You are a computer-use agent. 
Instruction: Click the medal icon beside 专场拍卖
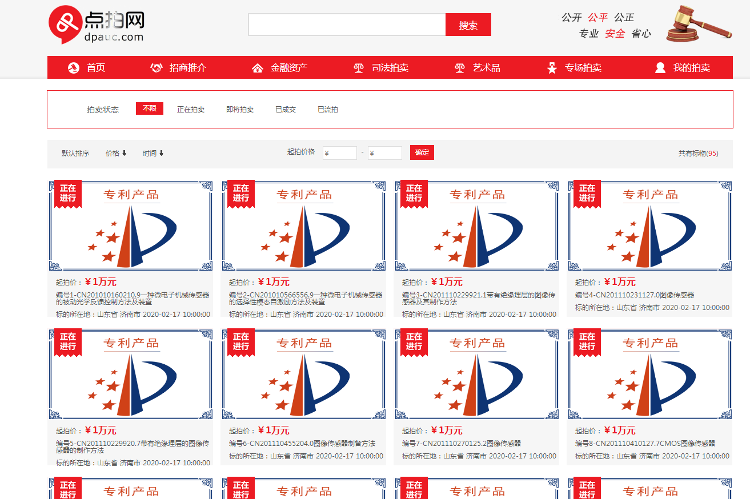[x=552, y=68]
